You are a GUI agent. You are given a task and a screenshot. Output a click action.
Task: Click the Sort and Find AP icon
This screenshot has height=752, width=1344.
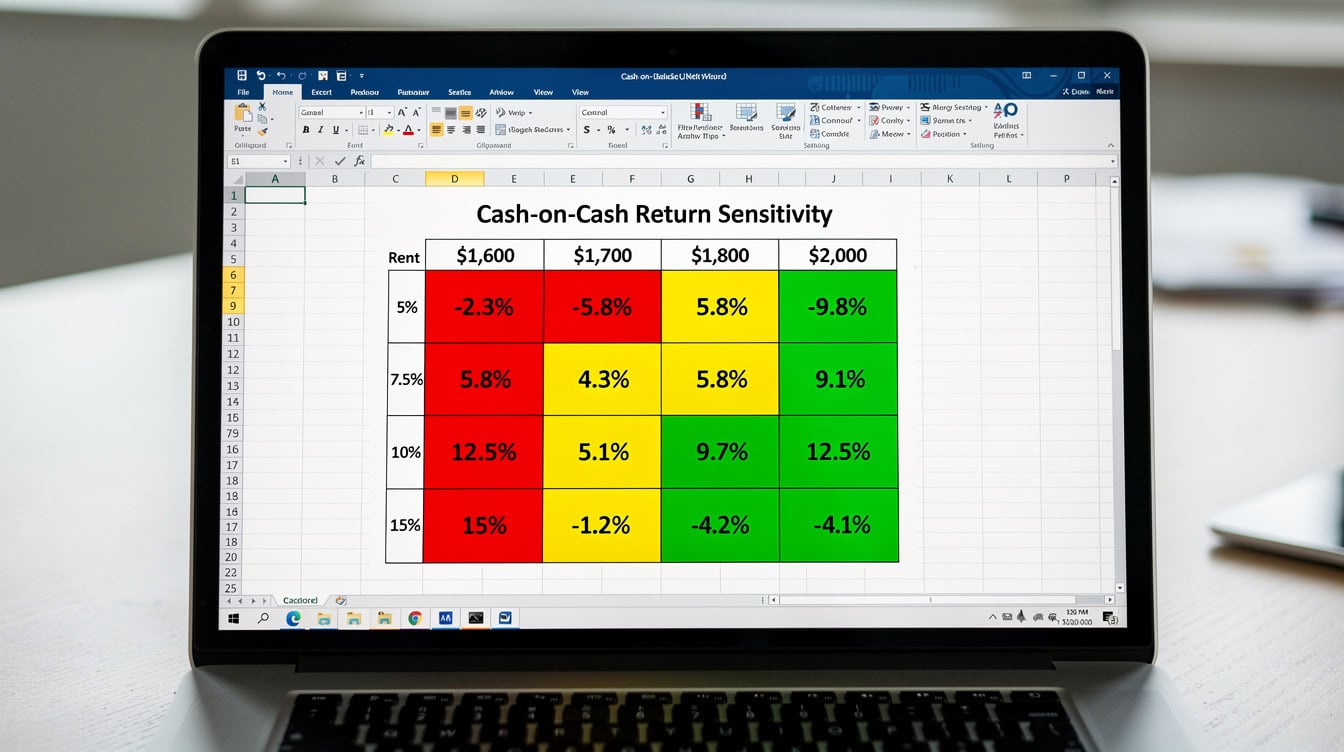[x=1005, y=110]
